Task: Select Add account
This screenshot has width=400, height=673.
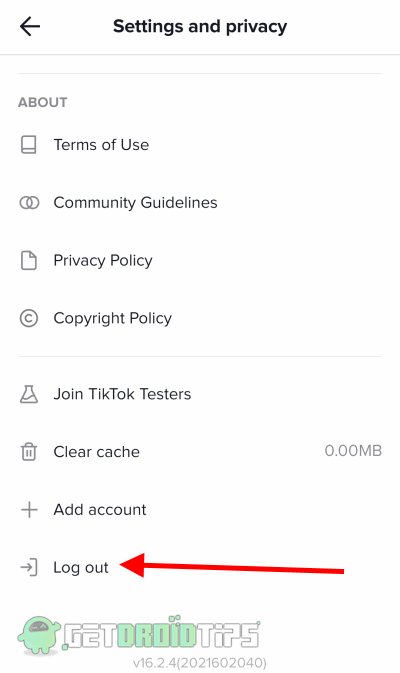Action: [x=200, y=510]
